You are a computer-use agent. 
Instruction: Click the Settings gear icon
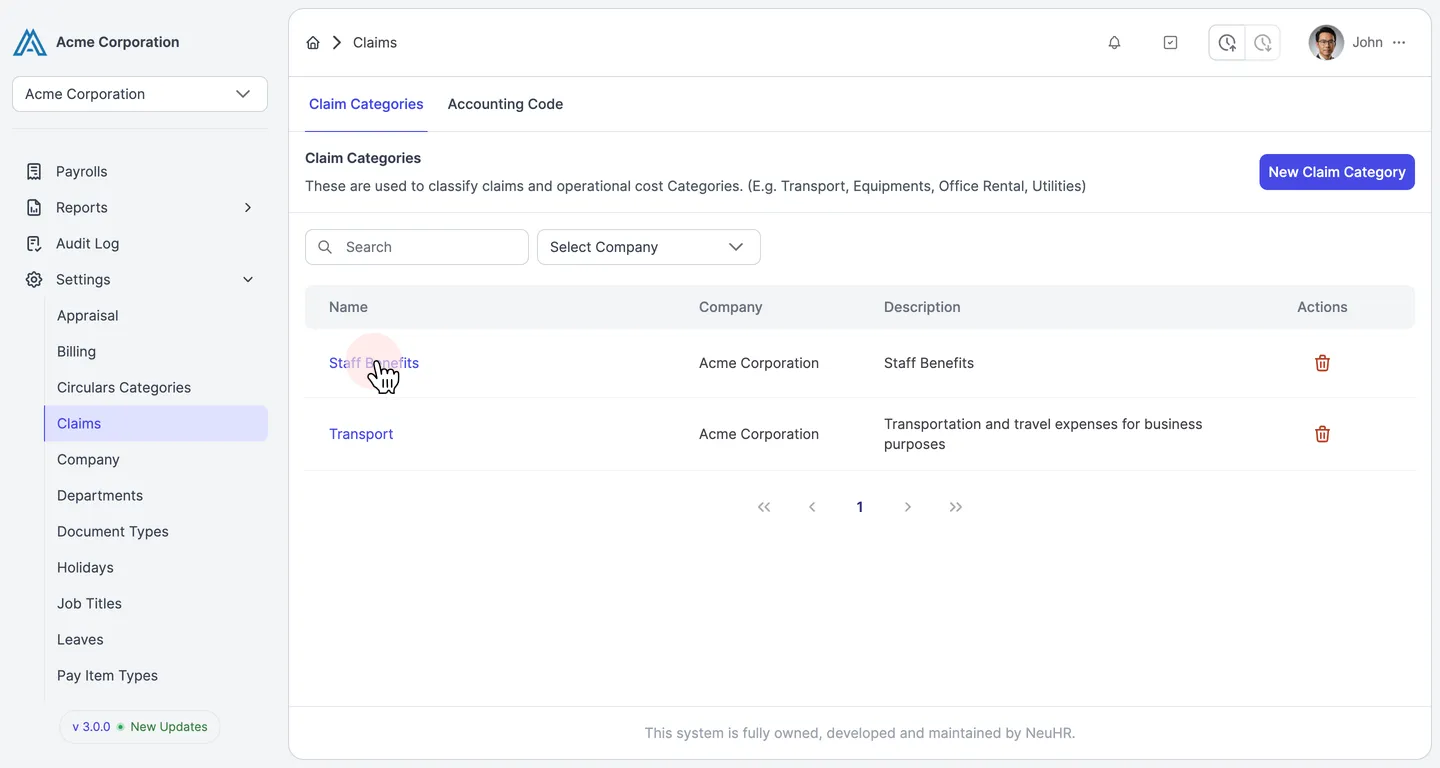(x=34, y=280)
